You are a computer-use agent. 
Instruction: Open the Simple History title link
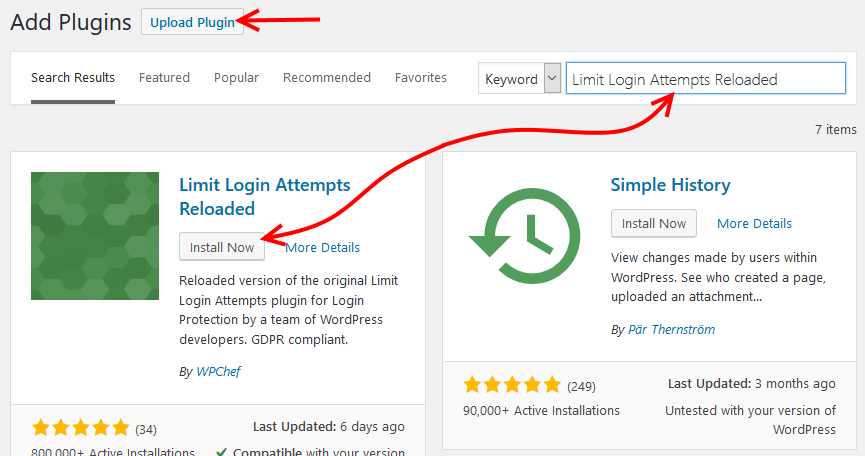[x=670, y=185]
